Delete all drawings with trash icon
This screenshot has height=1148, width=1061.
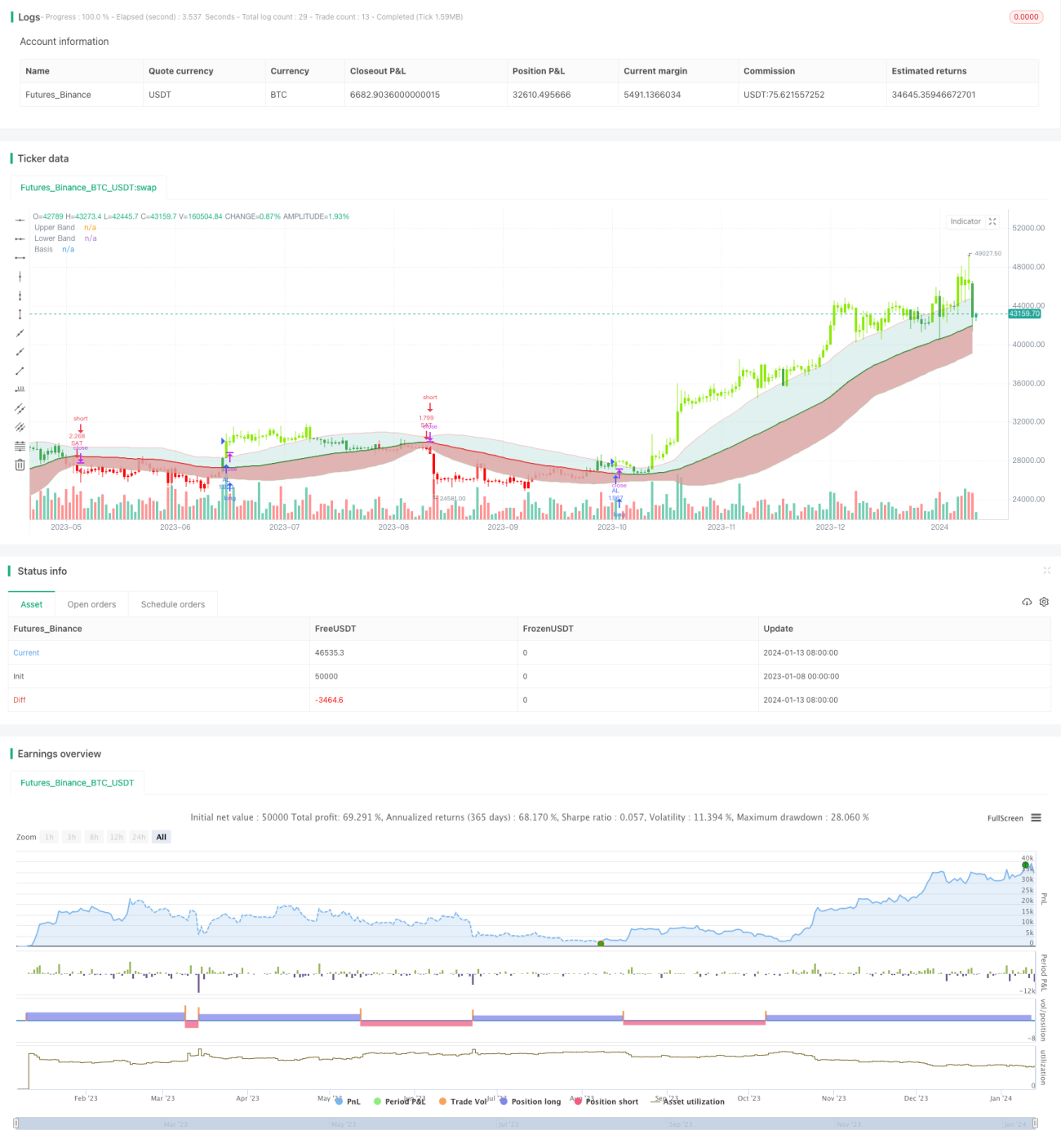(20, 465)
